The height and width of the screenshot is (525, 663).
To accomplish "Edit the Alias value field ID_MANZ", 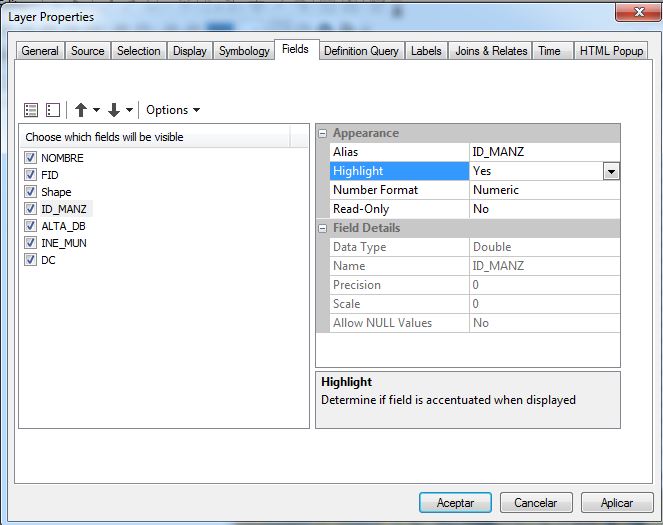I will coord(544,152).
